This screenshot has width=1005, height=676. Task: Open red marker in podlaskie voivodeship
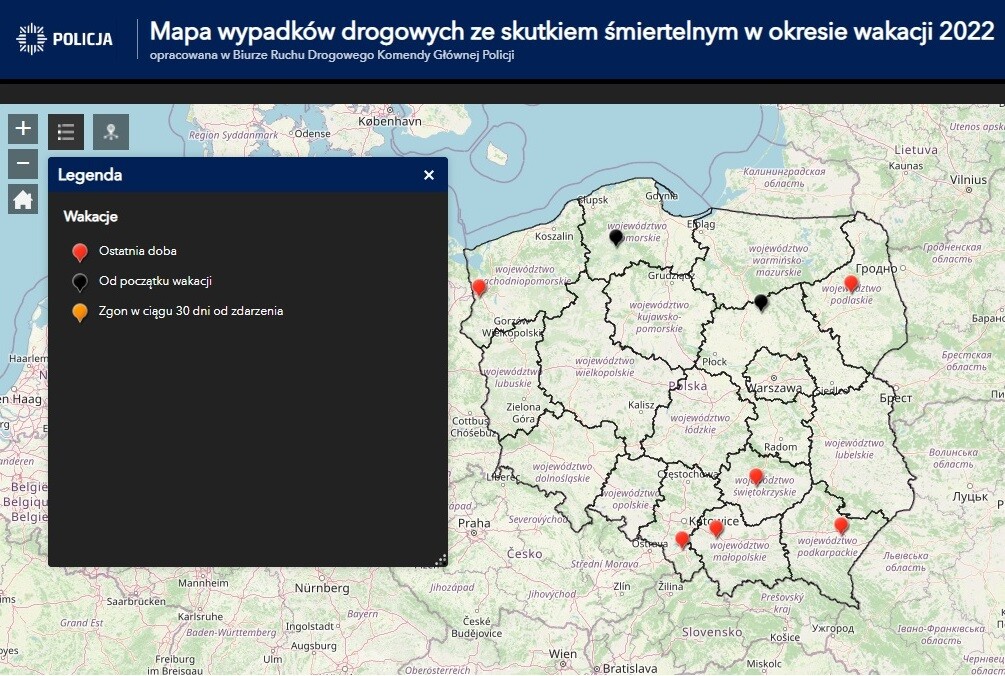pyautogui.click(x=851, y=284)
